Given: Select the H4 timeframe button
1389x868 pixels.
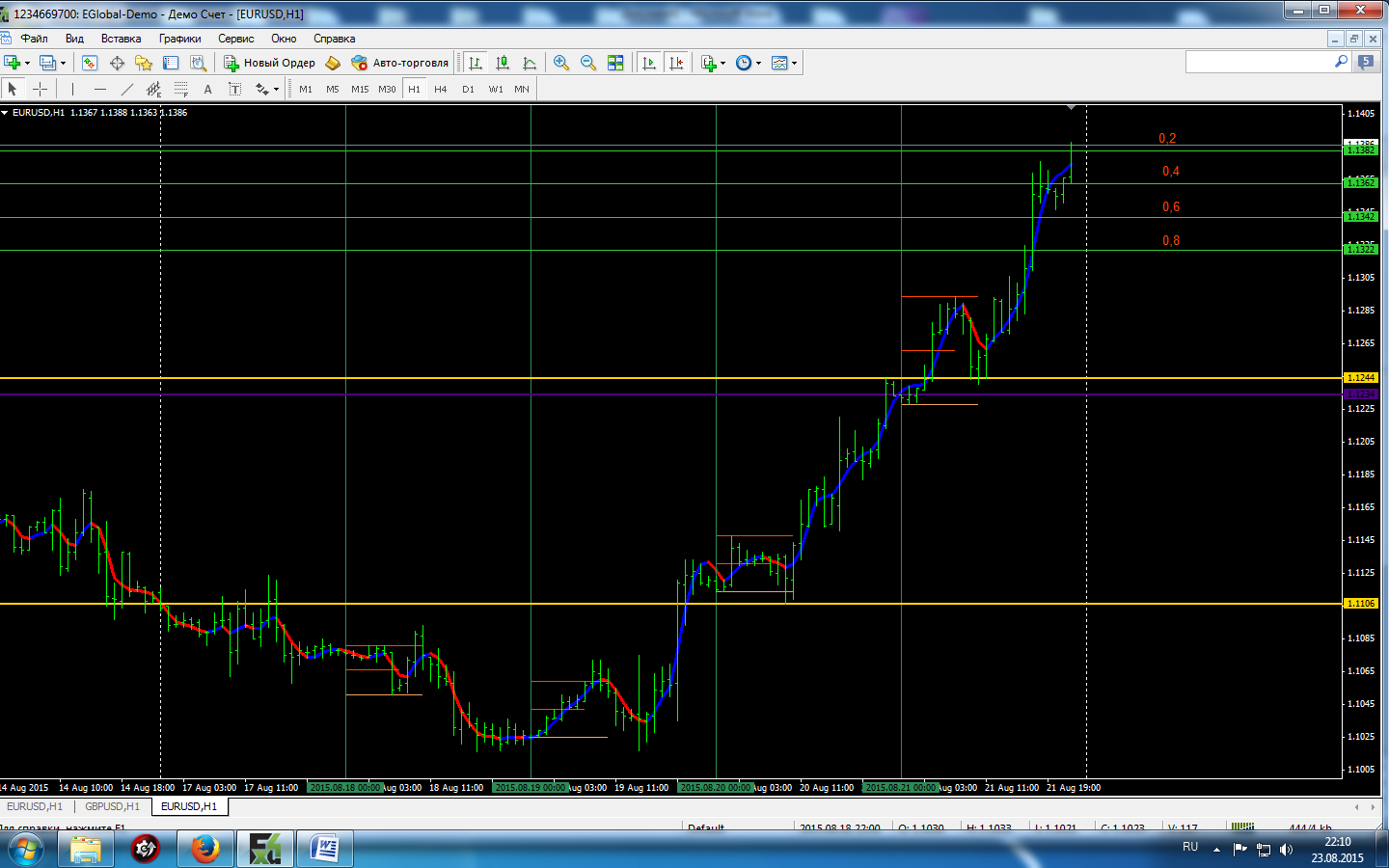Looking at the screenshot, I should coord(441,89).
